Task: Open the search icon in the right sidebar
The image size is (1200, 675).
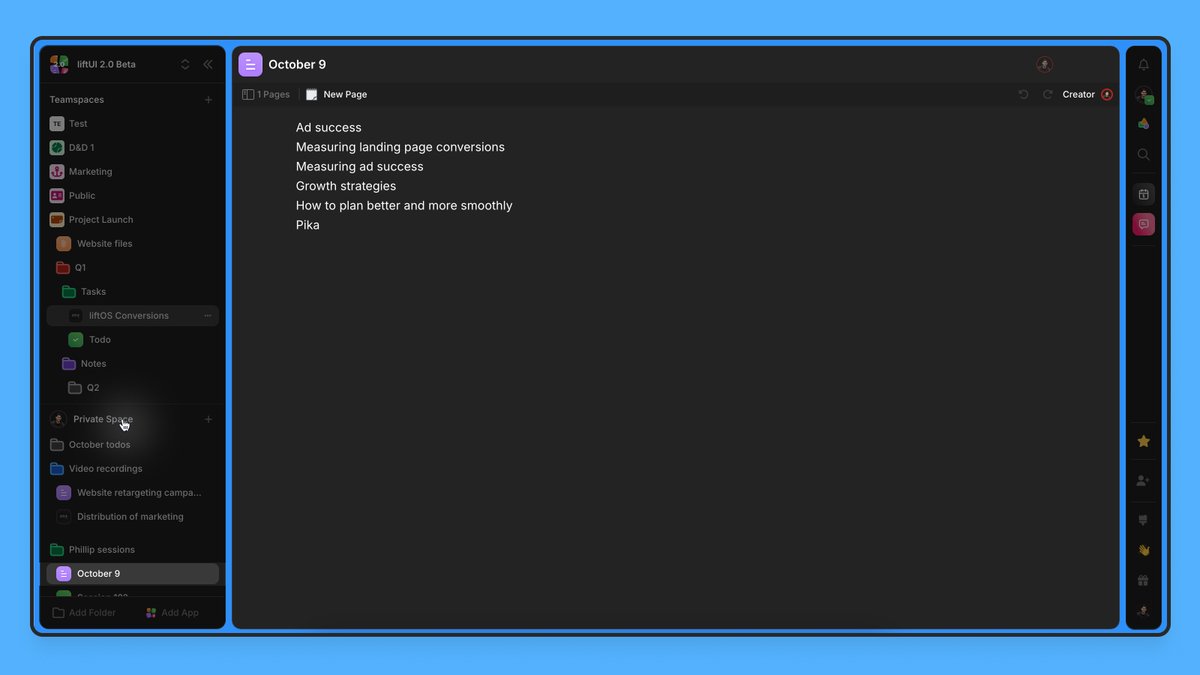Action: tap(1143, 155)
